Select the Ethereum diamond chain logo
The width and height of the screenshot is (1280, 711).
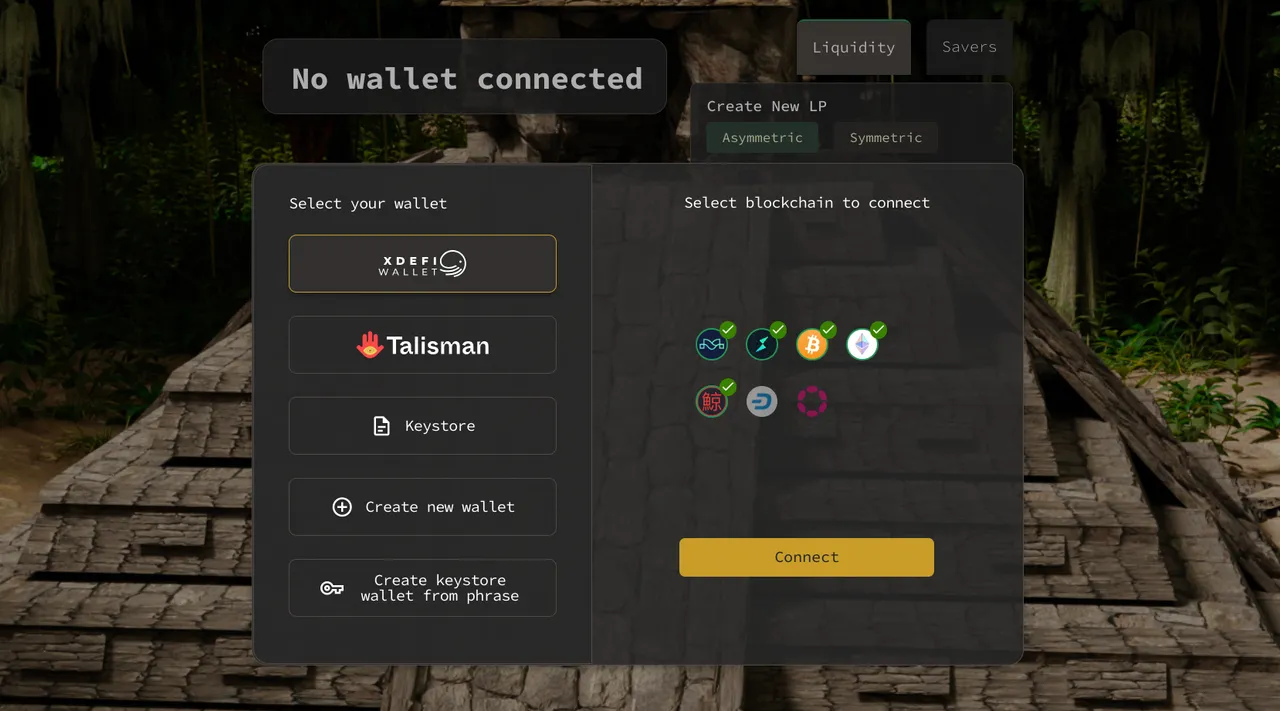[861, 345]
